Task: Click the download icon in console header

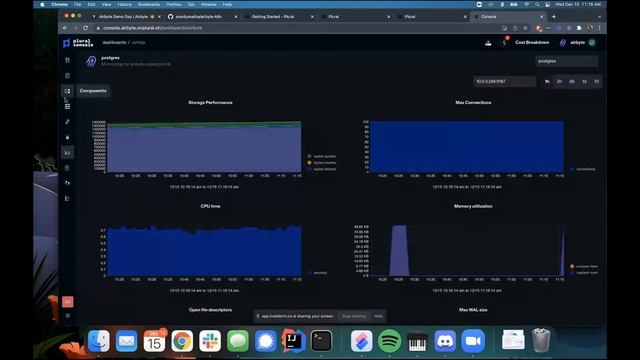Action: coord(488,43)
